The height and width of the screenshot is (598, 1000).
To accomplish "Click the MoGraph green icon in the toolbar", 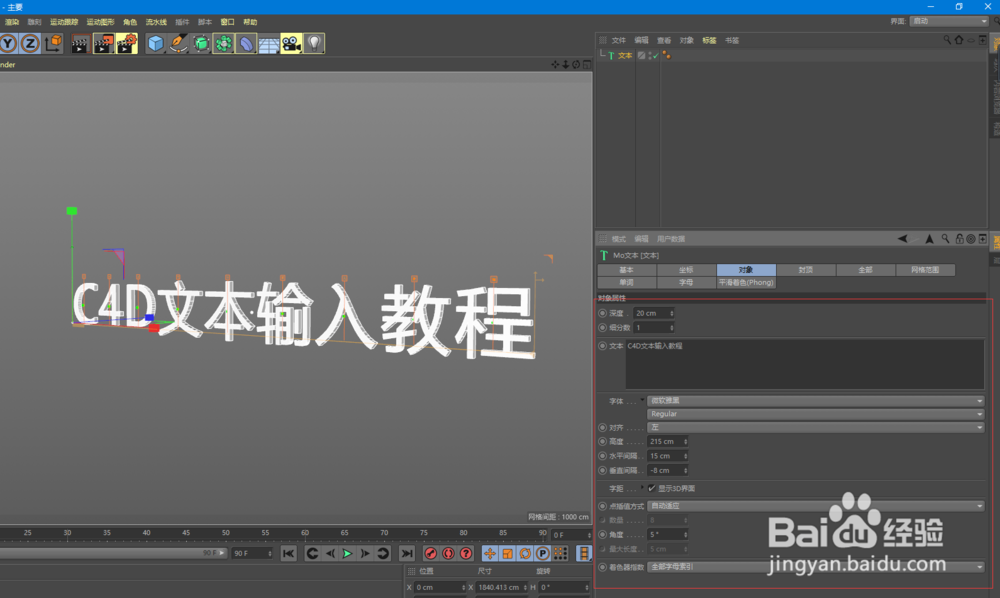I will (x=223, y=43).
